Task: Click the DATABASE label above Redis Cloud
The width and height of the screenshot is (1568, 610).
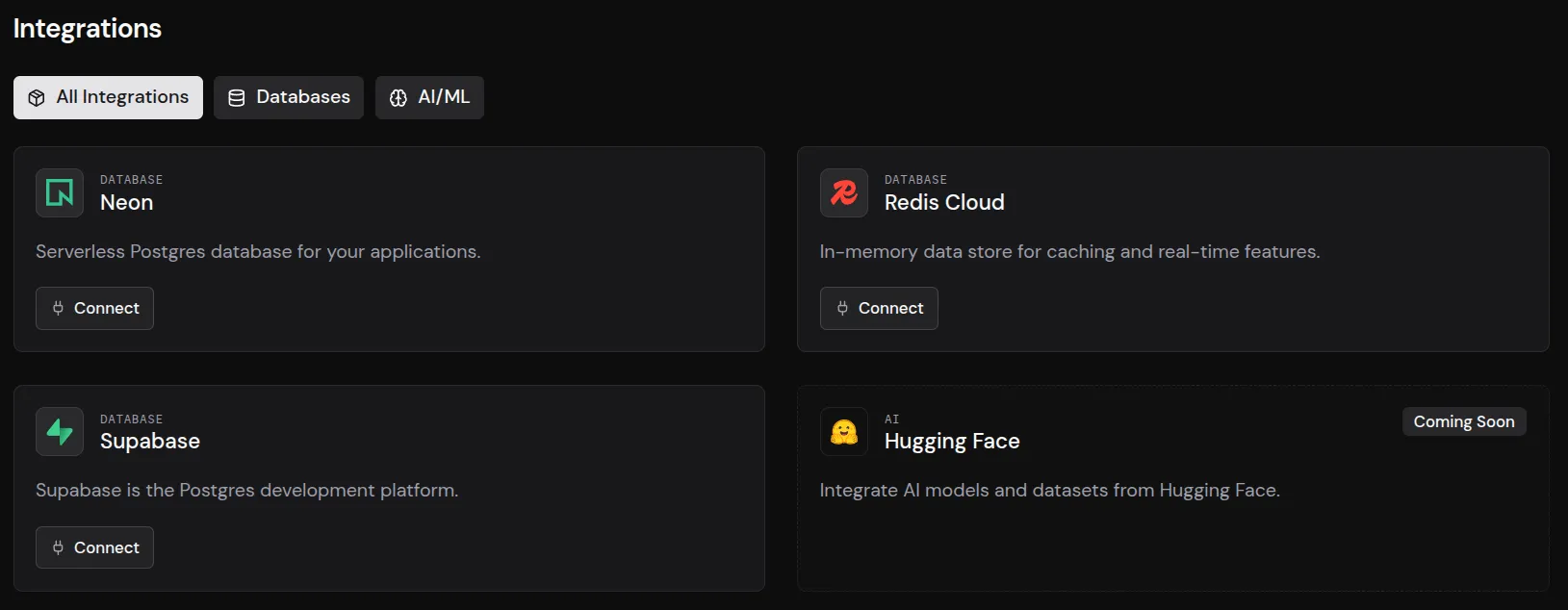Action: click(915, 180)
